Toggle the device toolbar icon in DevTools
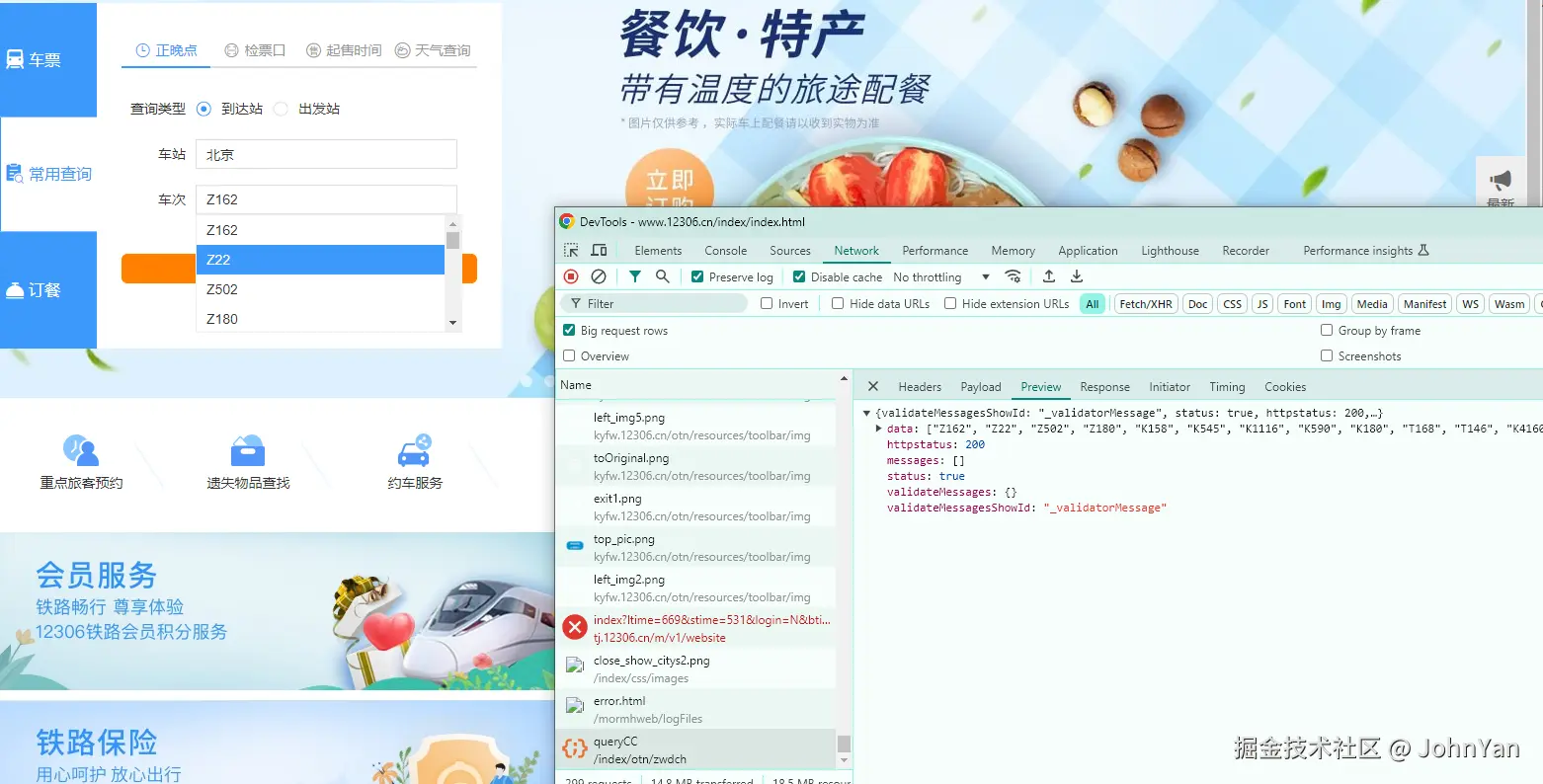 click(x=599, y=251)
